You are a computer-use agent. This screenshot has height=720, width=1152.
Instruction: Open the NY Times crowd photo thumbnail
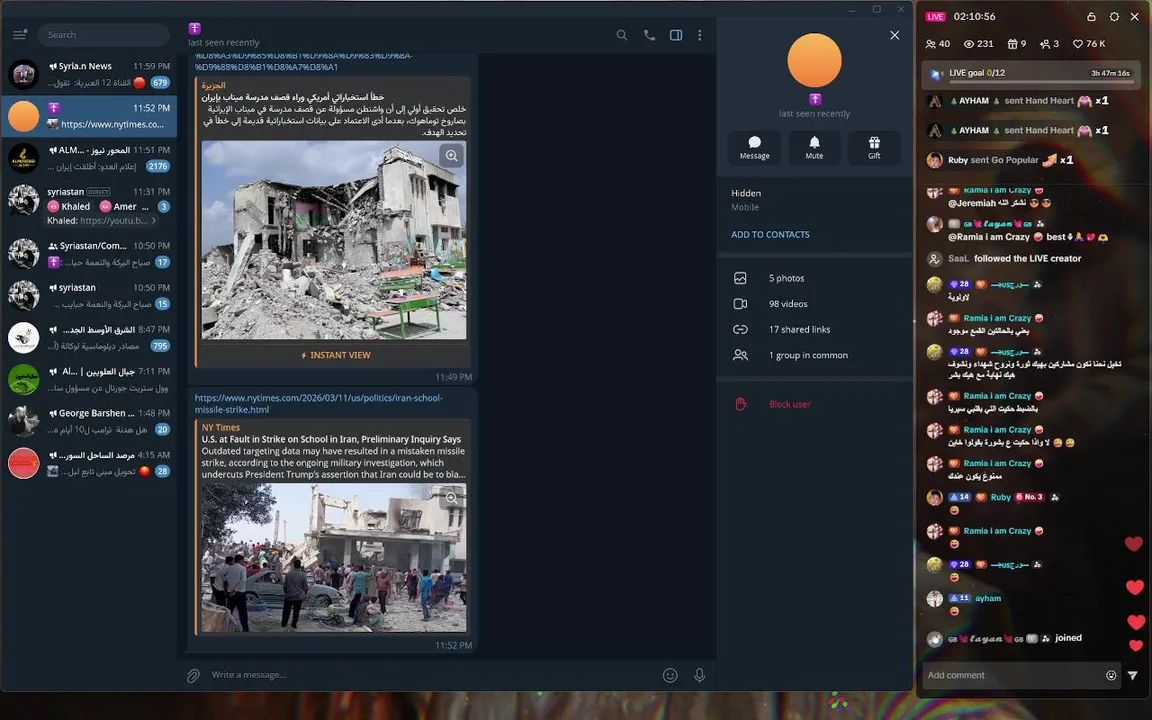coord(334,558)
